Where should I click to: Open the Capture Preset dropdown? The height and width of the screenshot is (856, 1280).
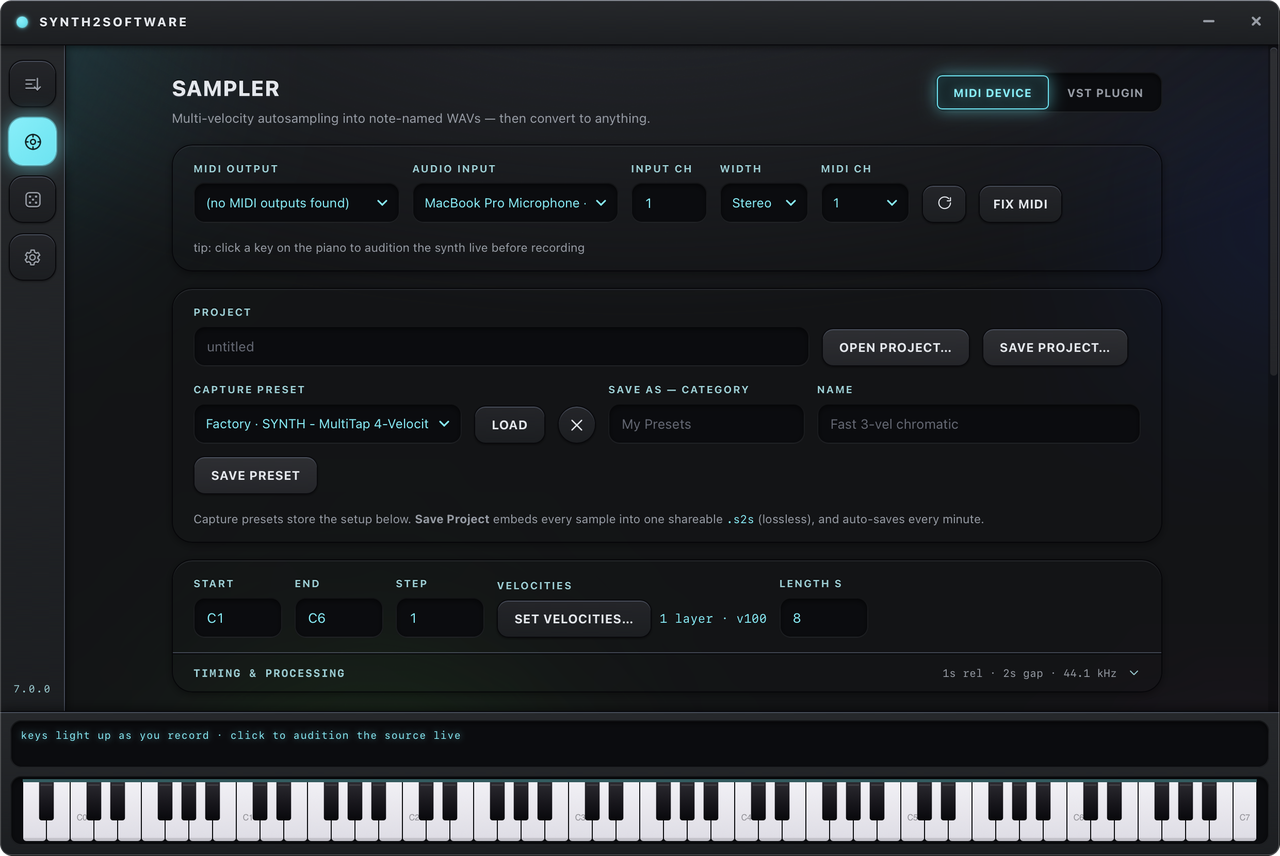point(327,424)
